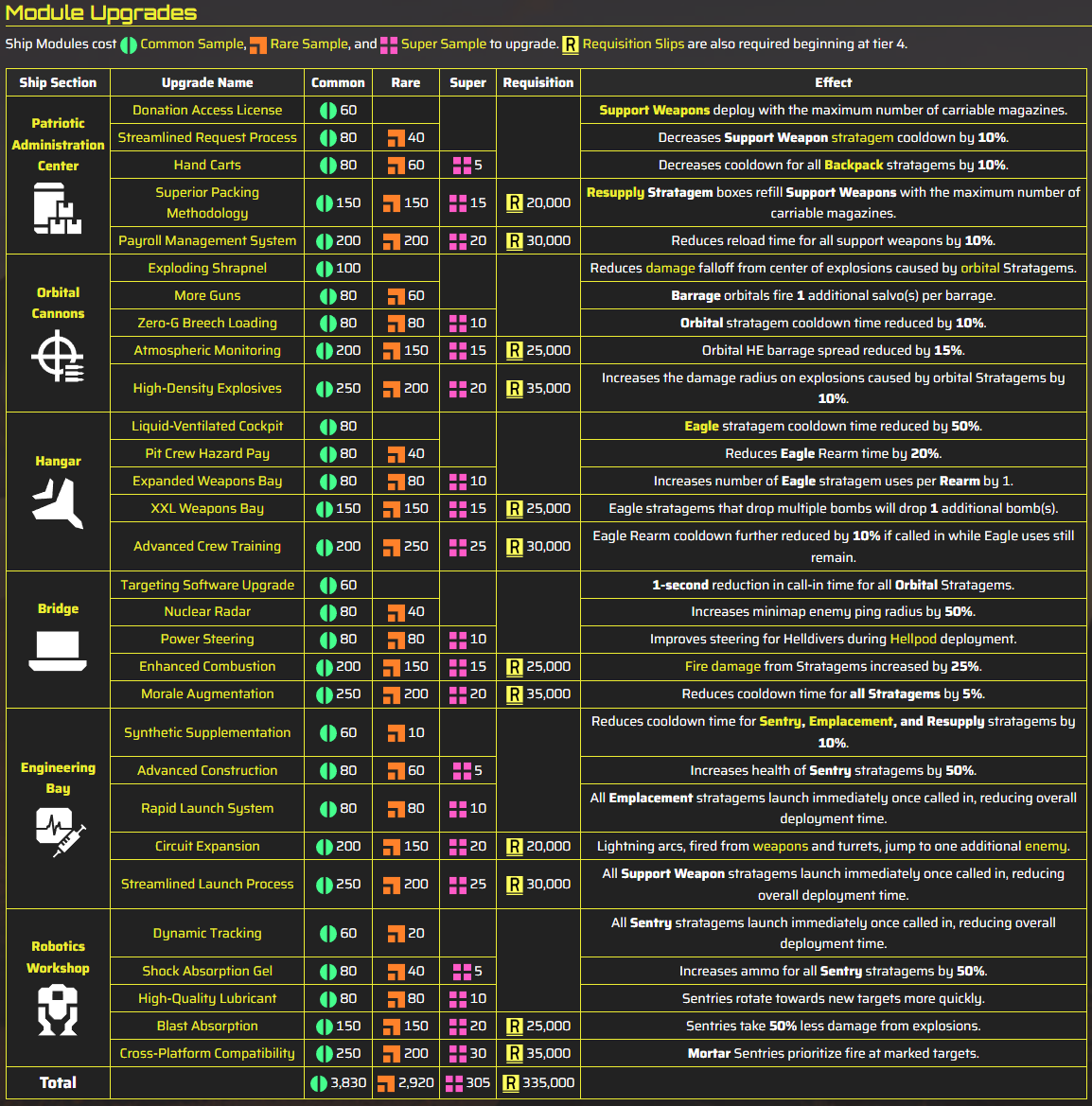1092x1106 pixels.
Task: Open the Cross-Platform Compatibility link
Action: point(207,1054)
